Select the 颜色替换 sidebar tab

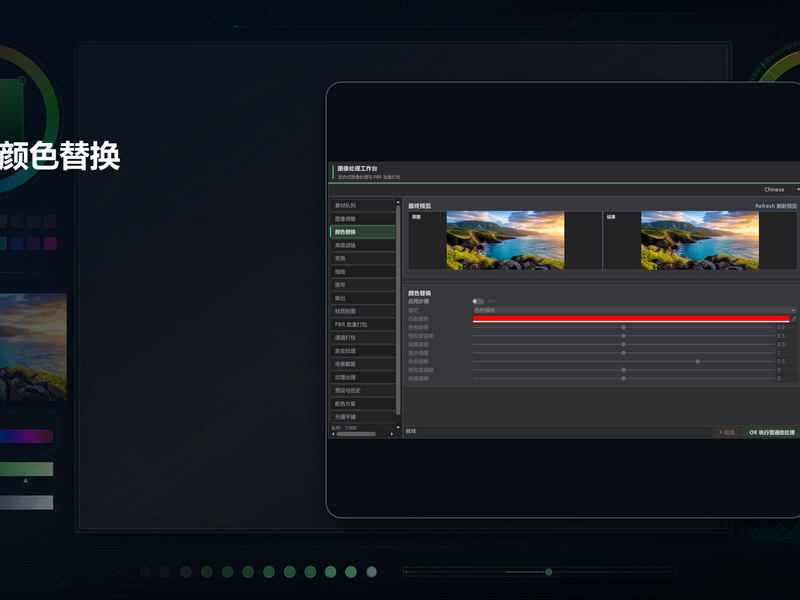[363, 232]
